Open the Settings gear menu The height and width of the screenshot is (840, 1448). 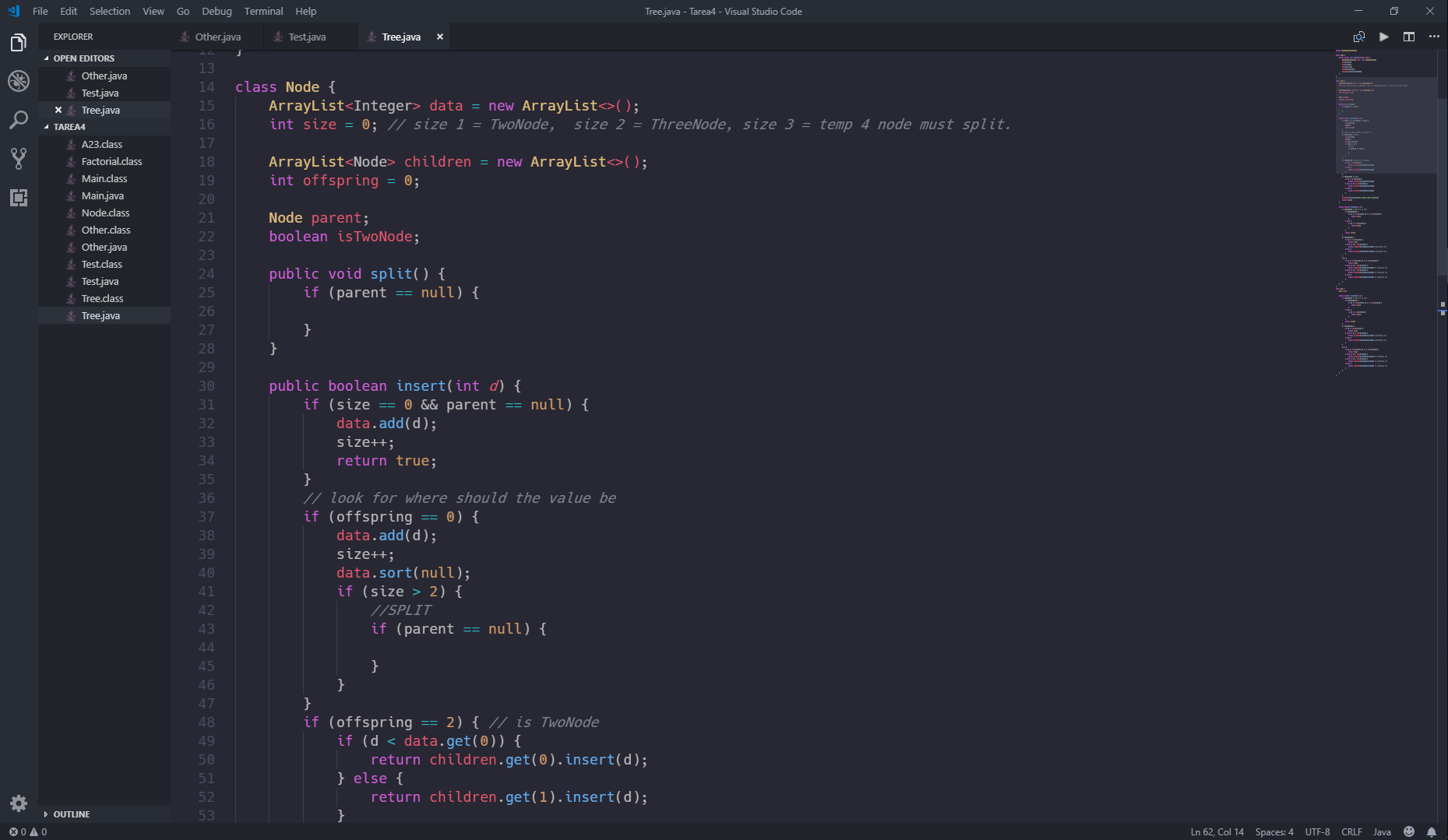18,803
